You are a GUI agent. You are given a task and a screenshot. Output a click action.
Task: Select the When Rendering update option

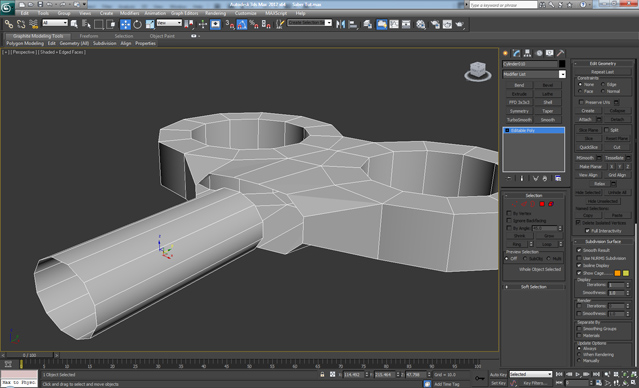point(580,355)
